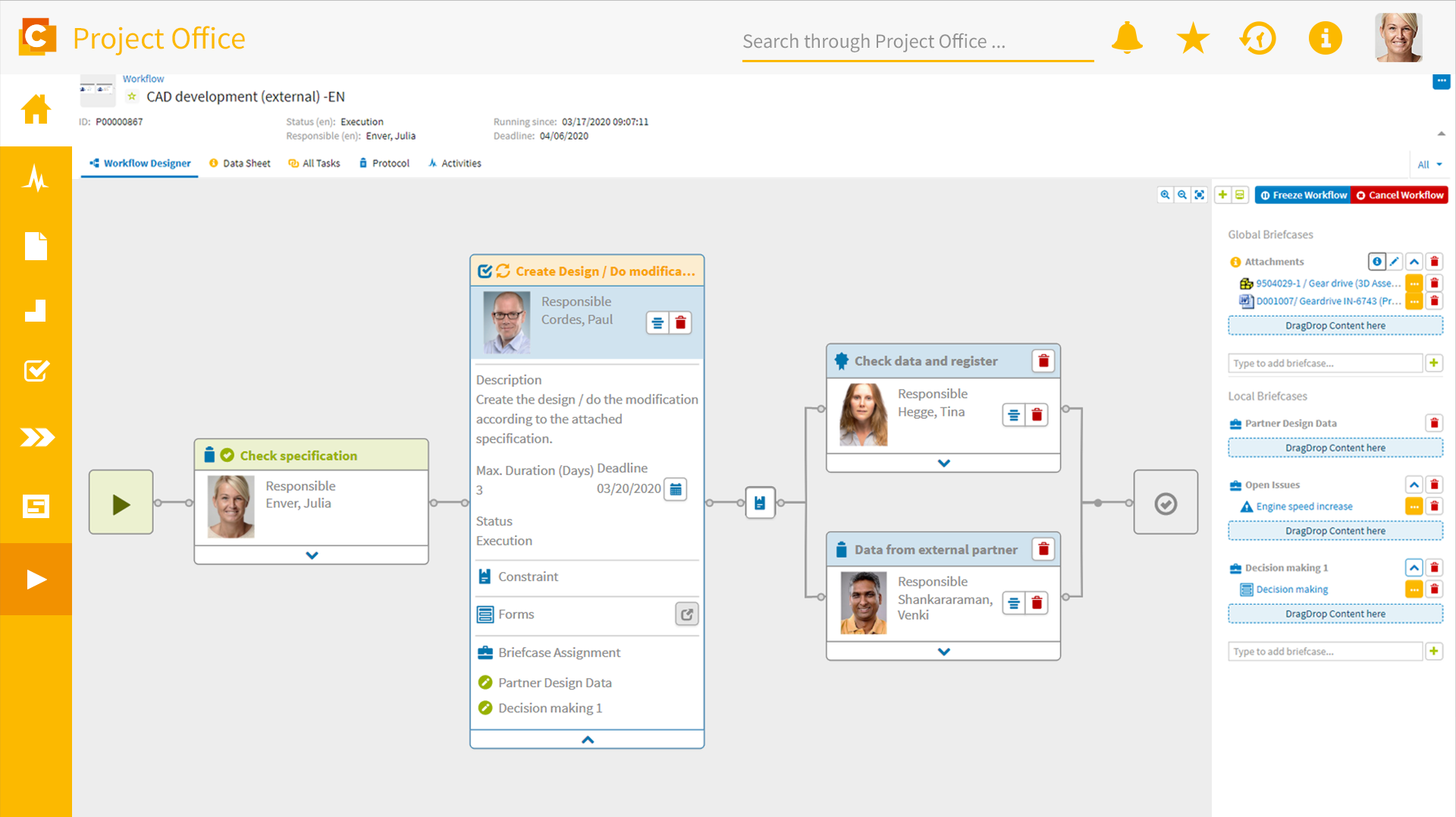1456x817 pixels.
Task: Edit the Attachments briefcase via the pencil icon
Action: coord(1395,261)
